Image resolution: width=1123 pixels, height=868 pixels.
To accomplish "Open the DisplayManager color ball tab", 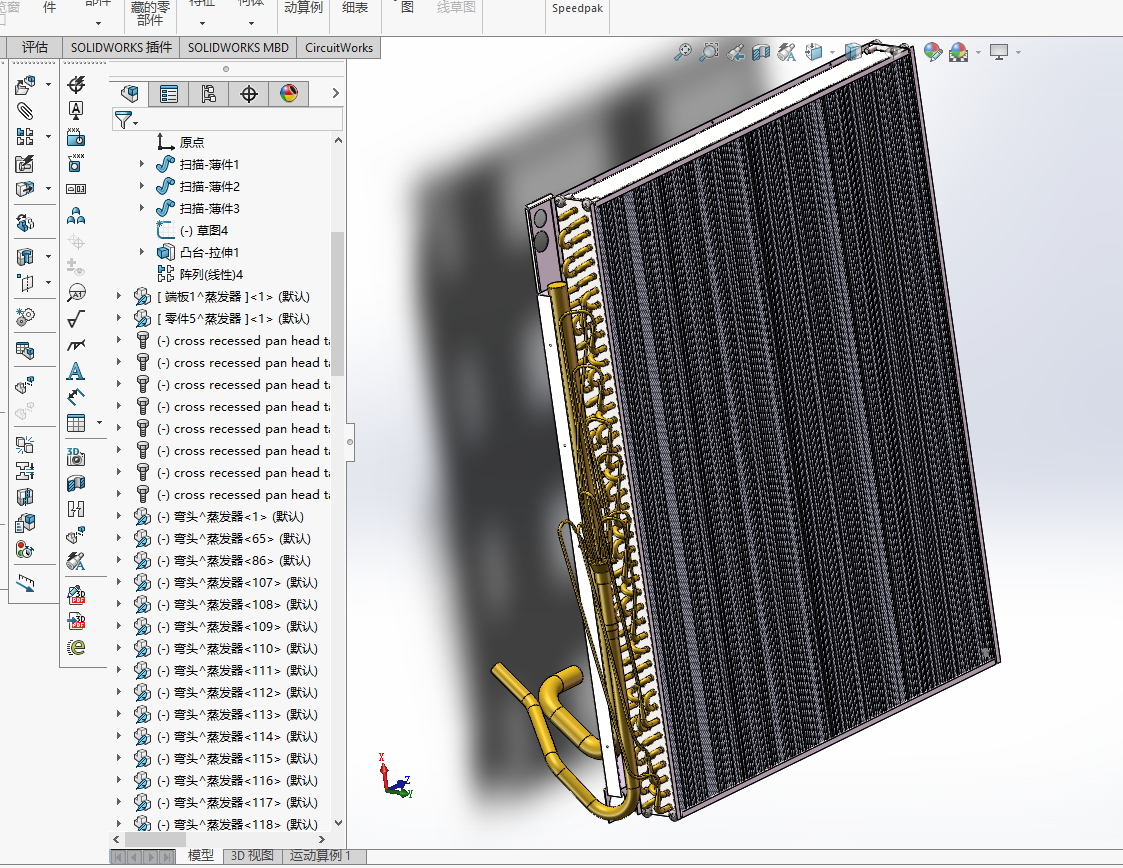I will coord(289,94).
